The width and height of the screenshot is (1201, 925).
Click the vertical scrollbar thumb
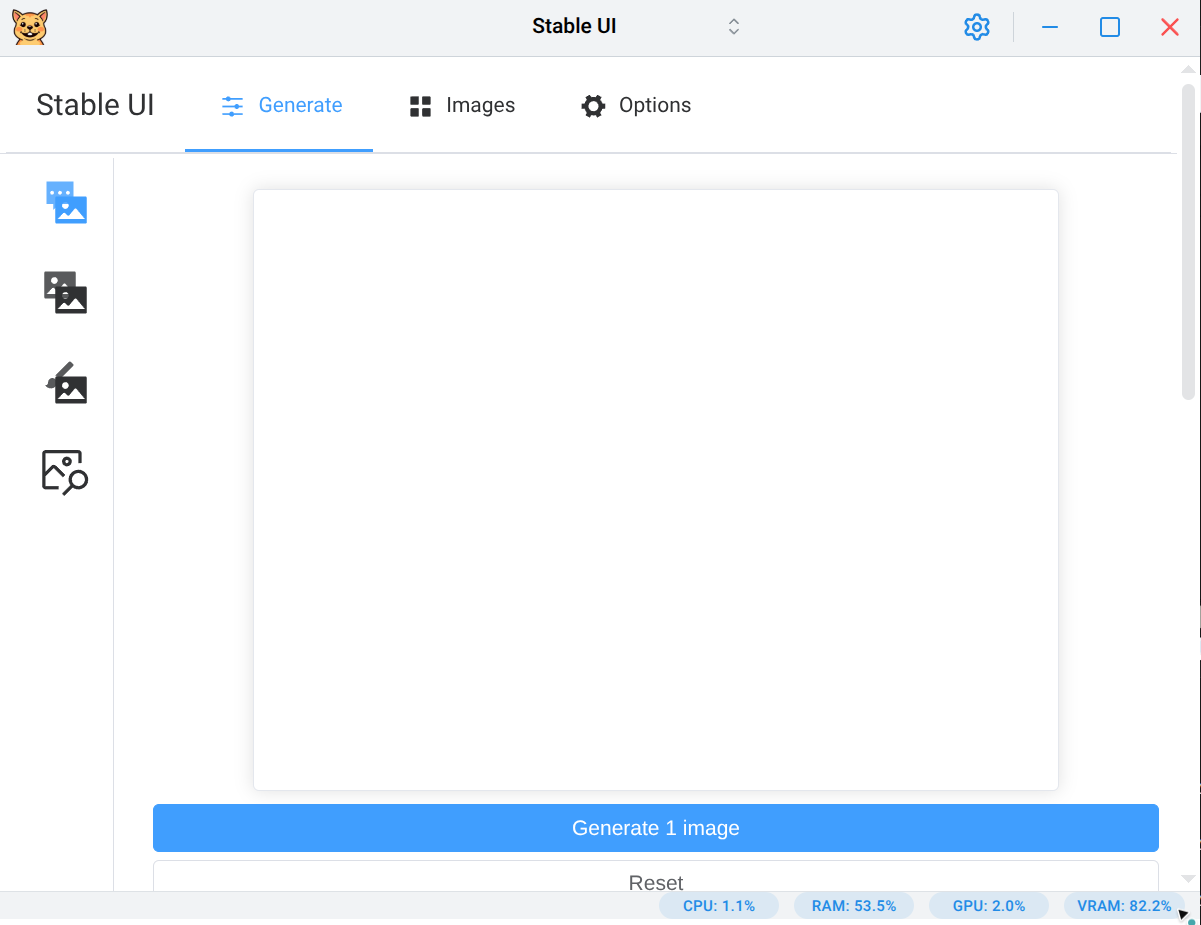point(1188,240)
